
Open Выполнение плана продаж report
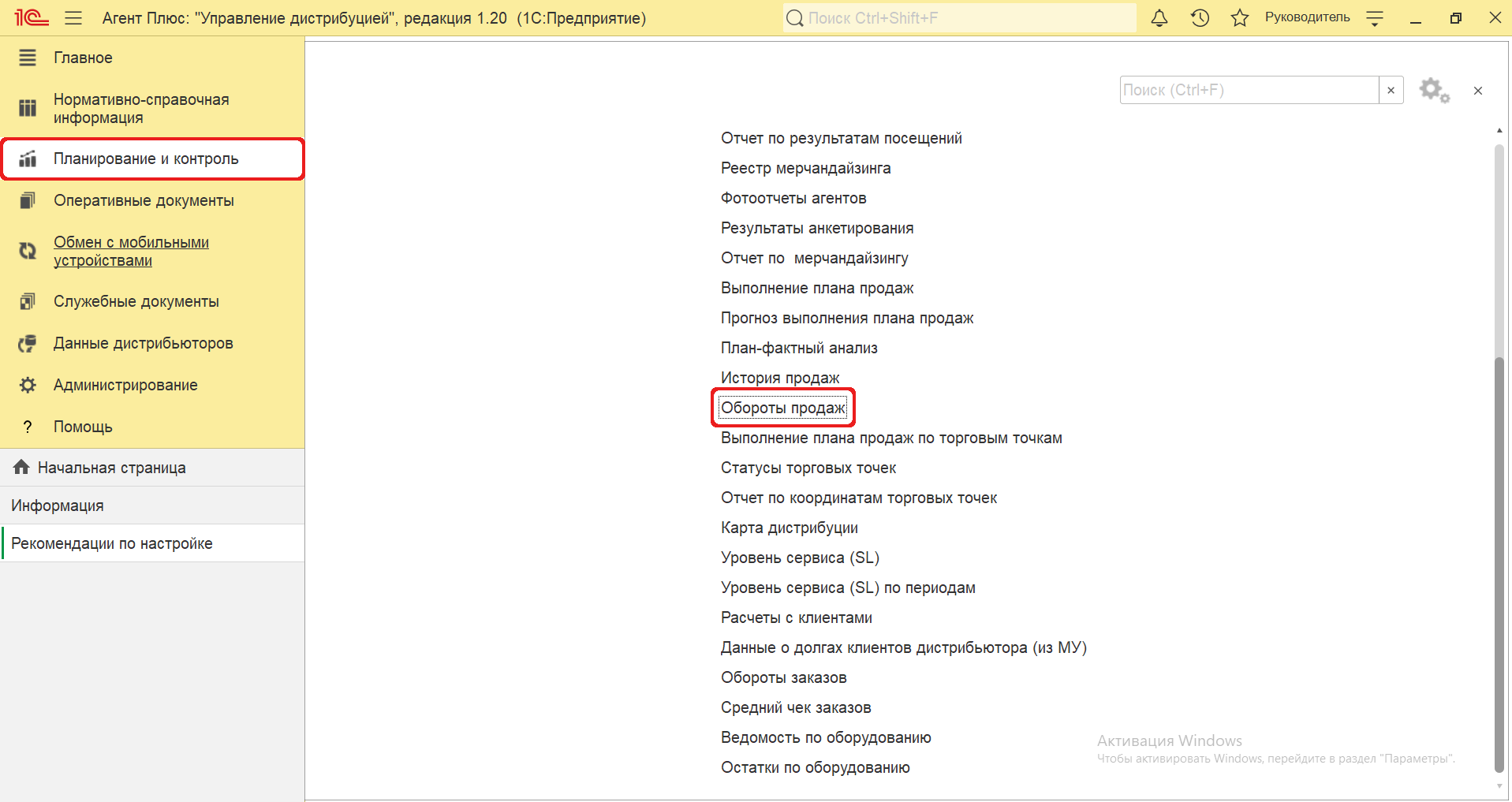point(817,288)
